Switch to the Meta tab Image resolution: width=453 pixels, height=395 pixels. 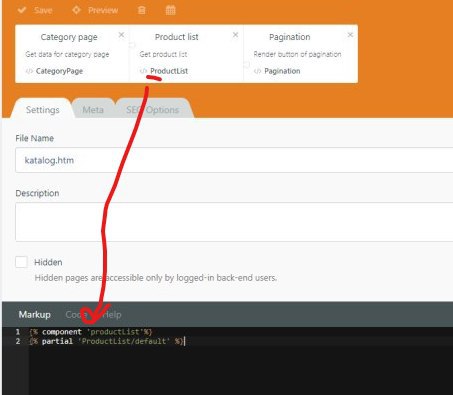coord(93,110)
